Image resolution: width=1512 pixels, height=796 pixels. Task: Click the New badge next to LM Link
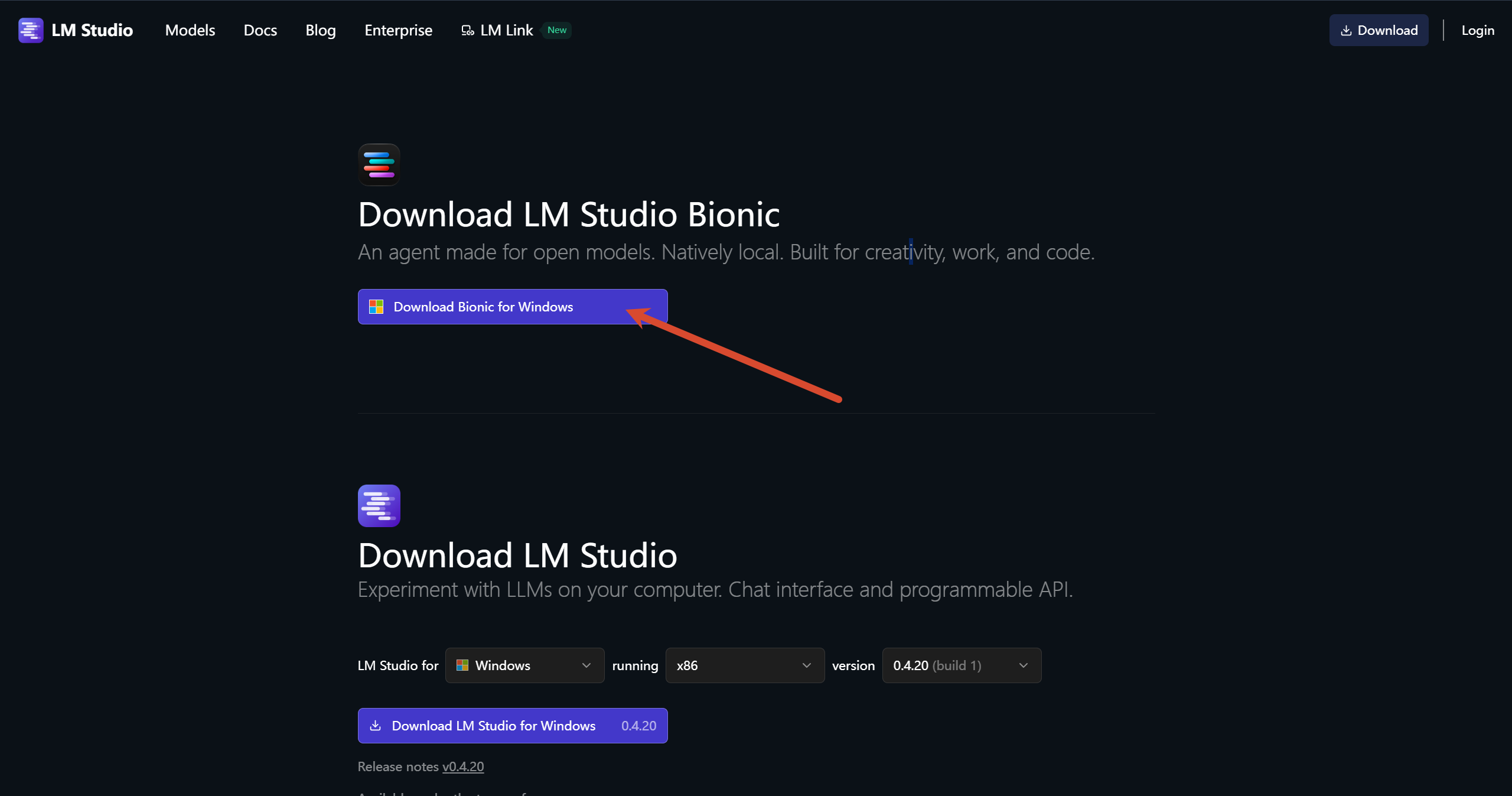tap(557, 30)
